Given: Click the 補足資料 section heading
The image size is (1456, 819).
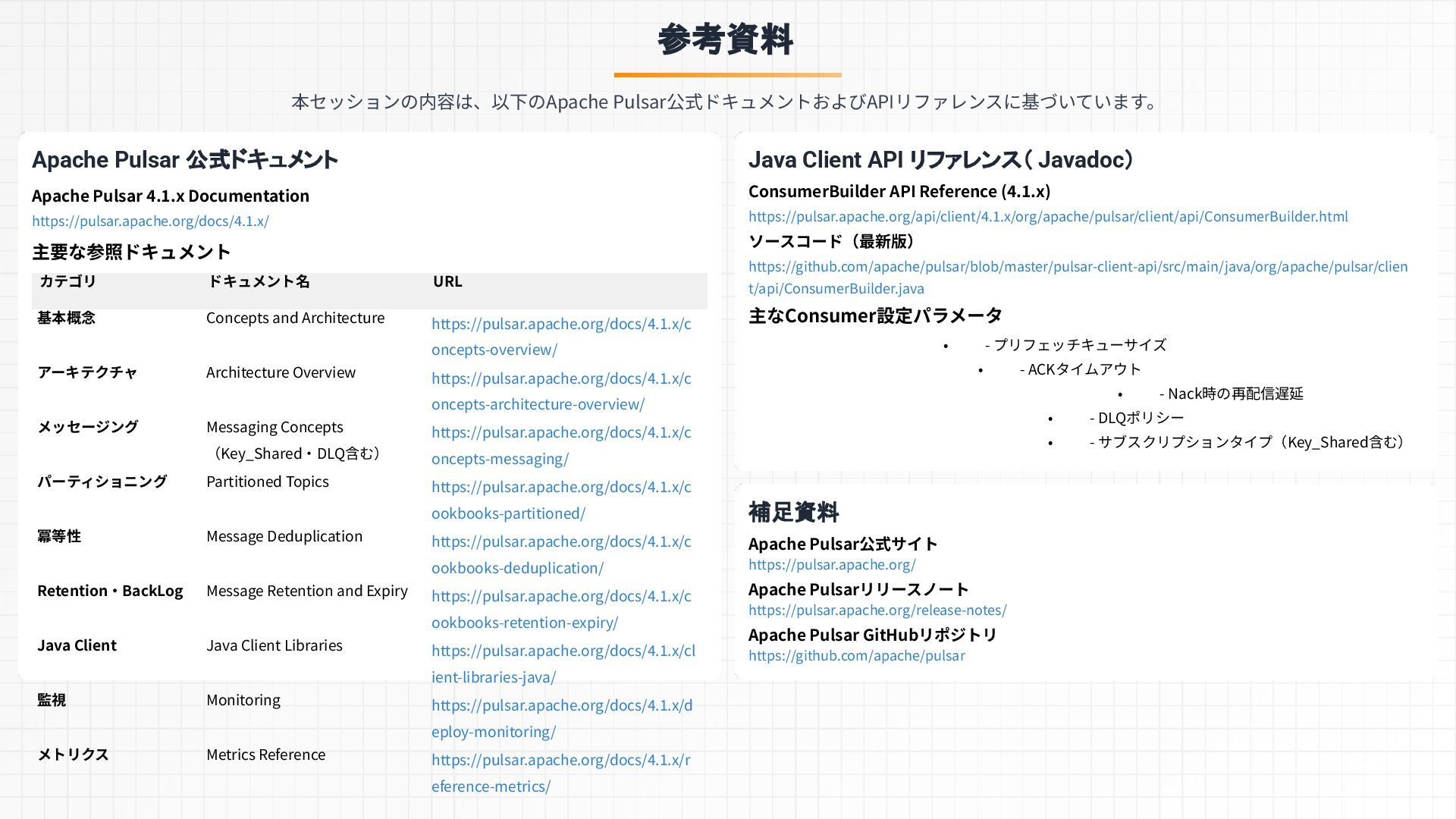Looking at the screenshot, I should [793, 512].
